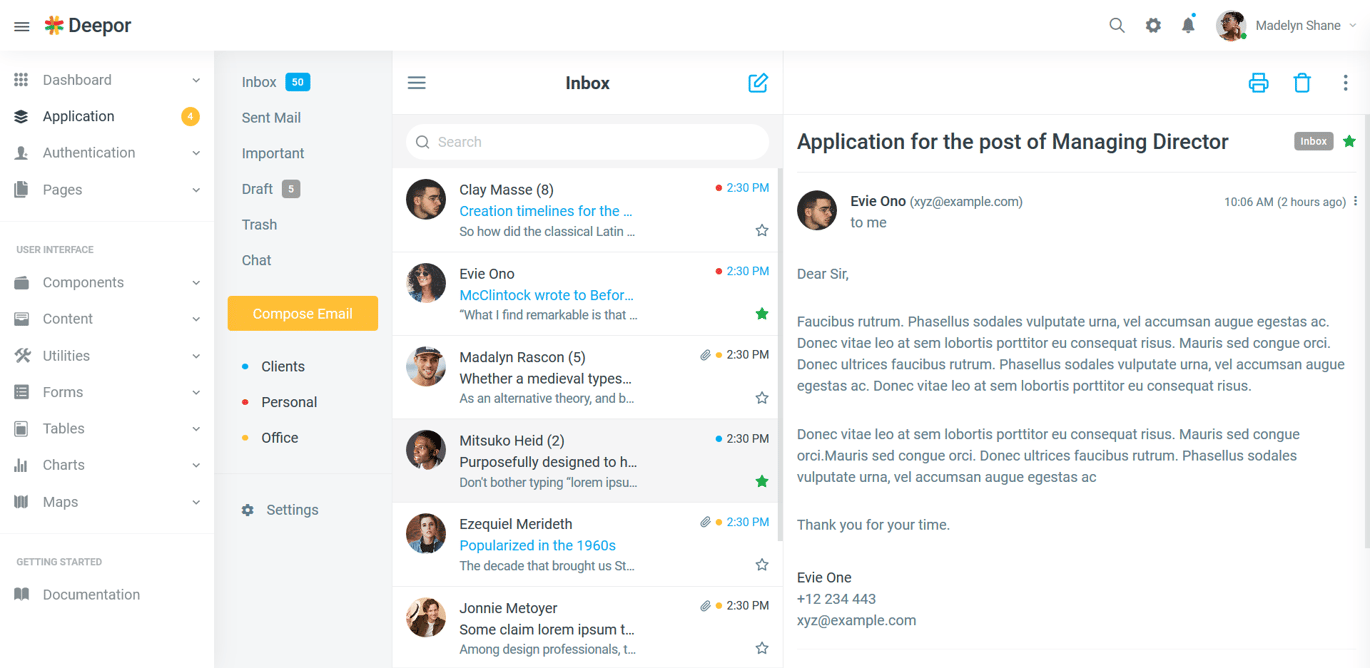
Task: Click the print icon above the email
Action: pyautogui.click(x=1258, y=83)
